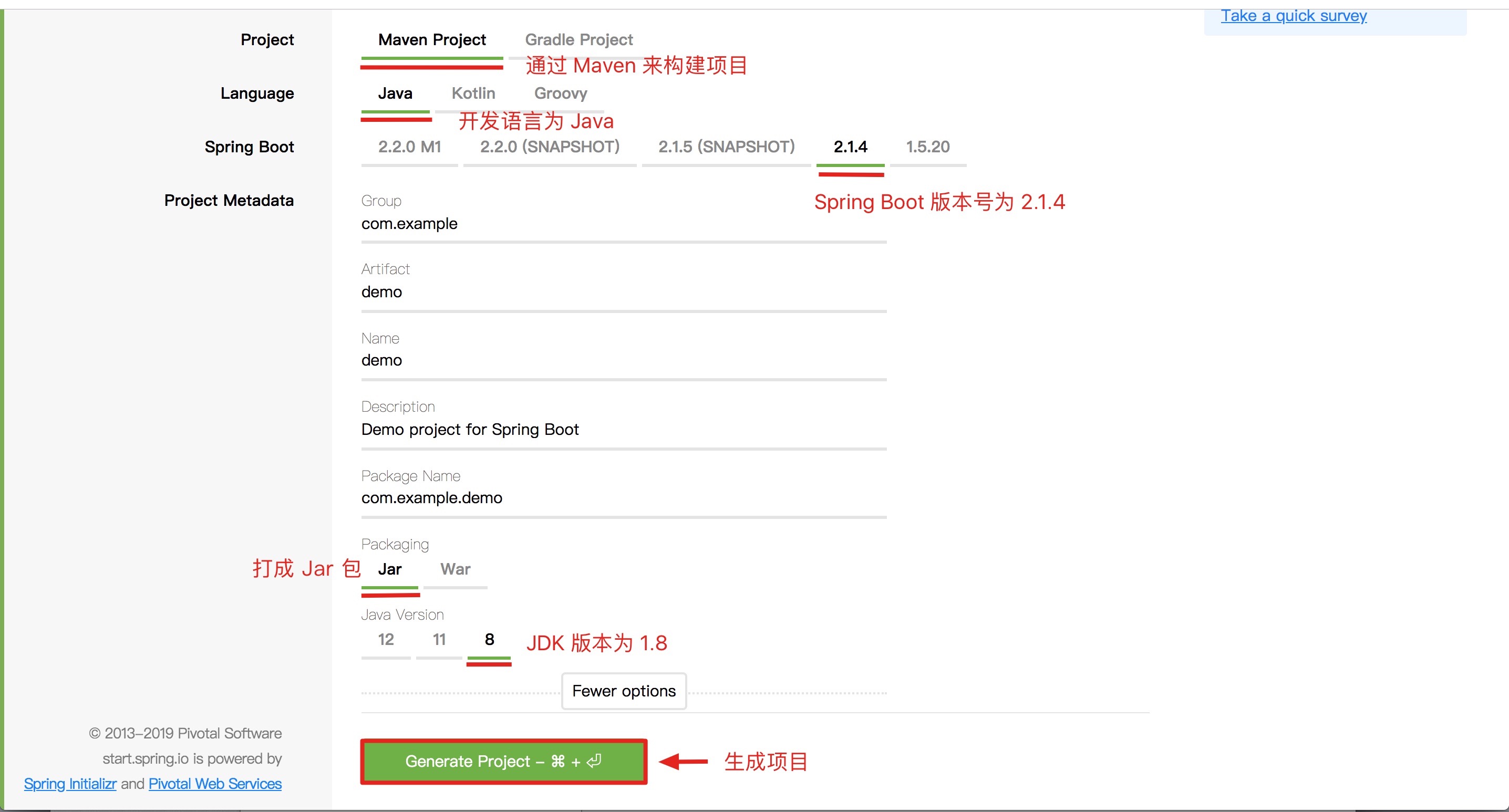Select Spring Boot 2.2.0 (SNAPSHOT)
Viewport: 1509px width, 812px height.
[x=550, y=147]
